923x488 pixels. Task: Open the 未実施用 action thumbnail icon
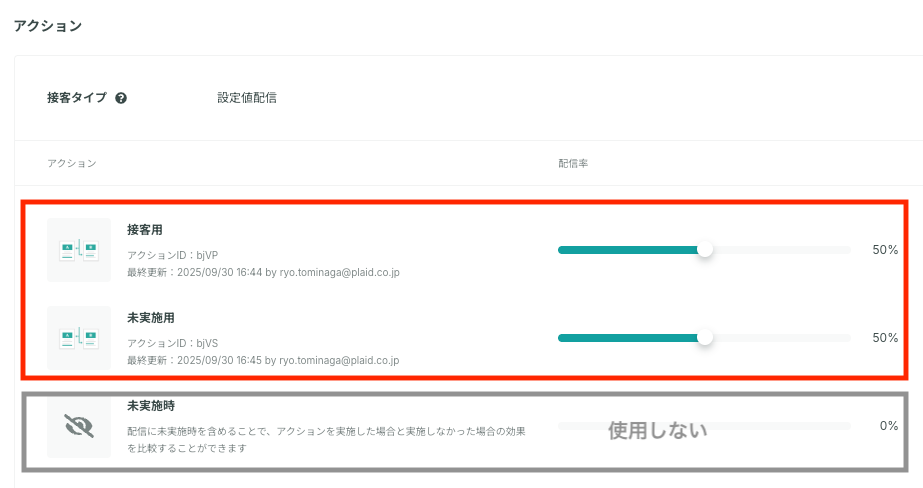pyautogui.click(x=79, y=338)
